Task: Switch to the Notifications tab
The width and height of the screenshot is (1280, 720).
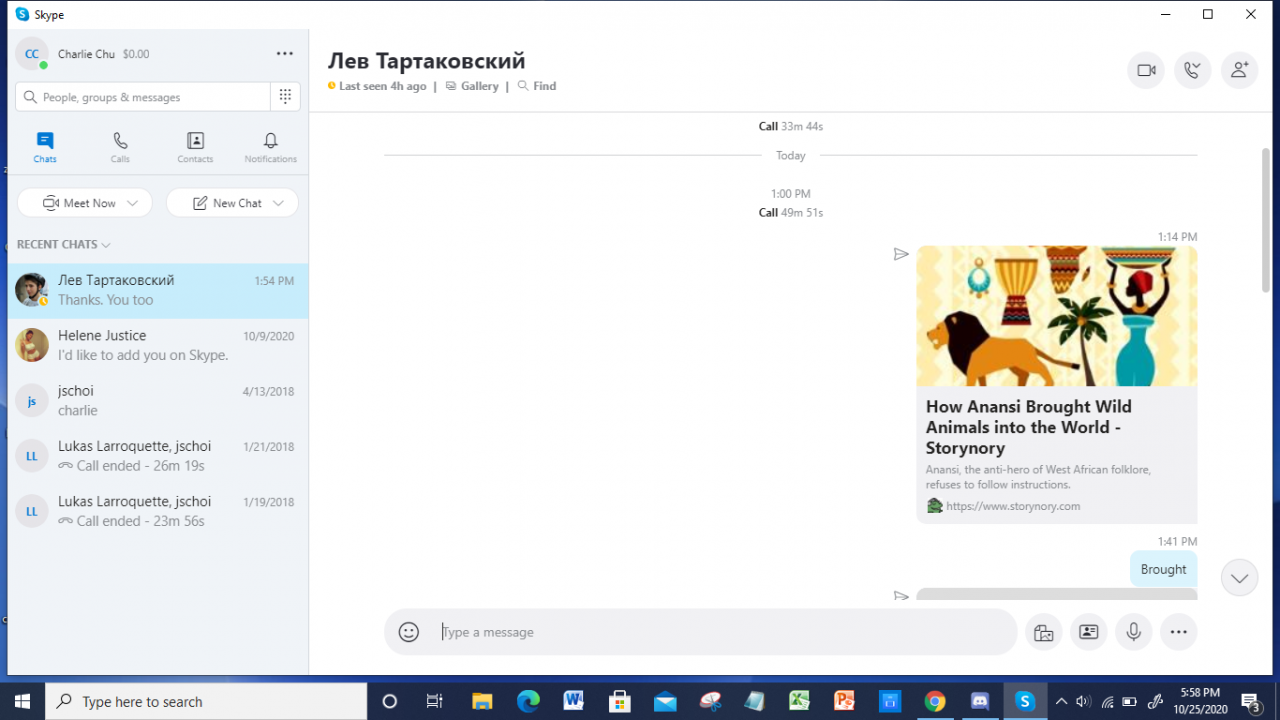Action: (271, 147)
